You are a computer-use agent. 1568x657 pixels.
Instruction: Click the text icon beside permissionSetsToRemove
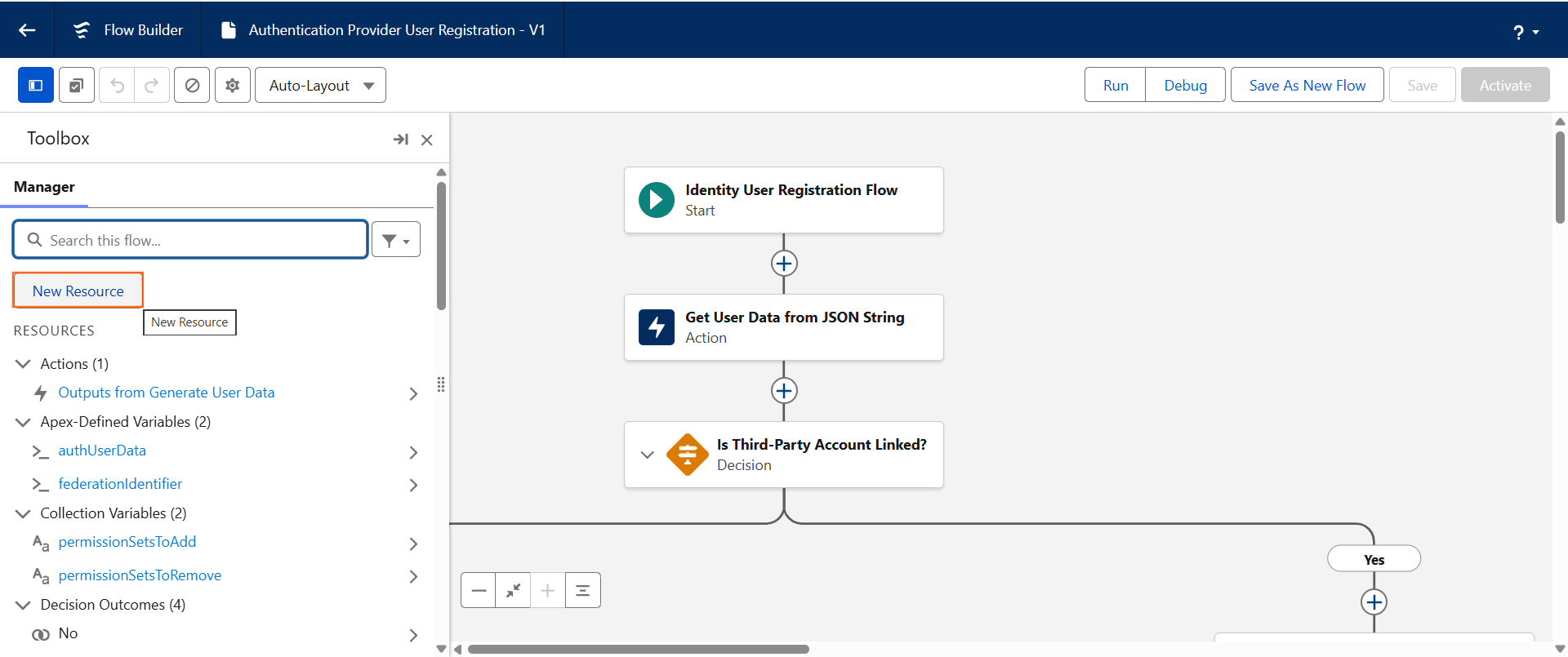point(41,576)
